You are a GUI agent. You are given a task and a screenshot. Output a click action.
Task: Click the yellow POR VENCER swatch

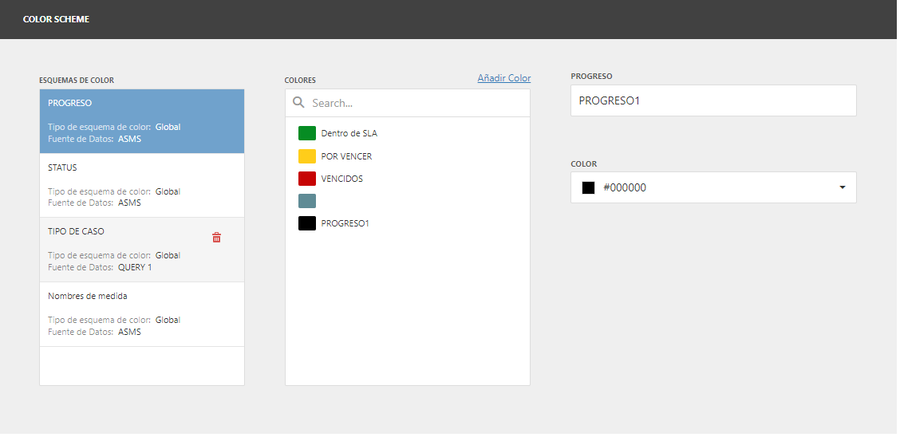pos(307,156)
